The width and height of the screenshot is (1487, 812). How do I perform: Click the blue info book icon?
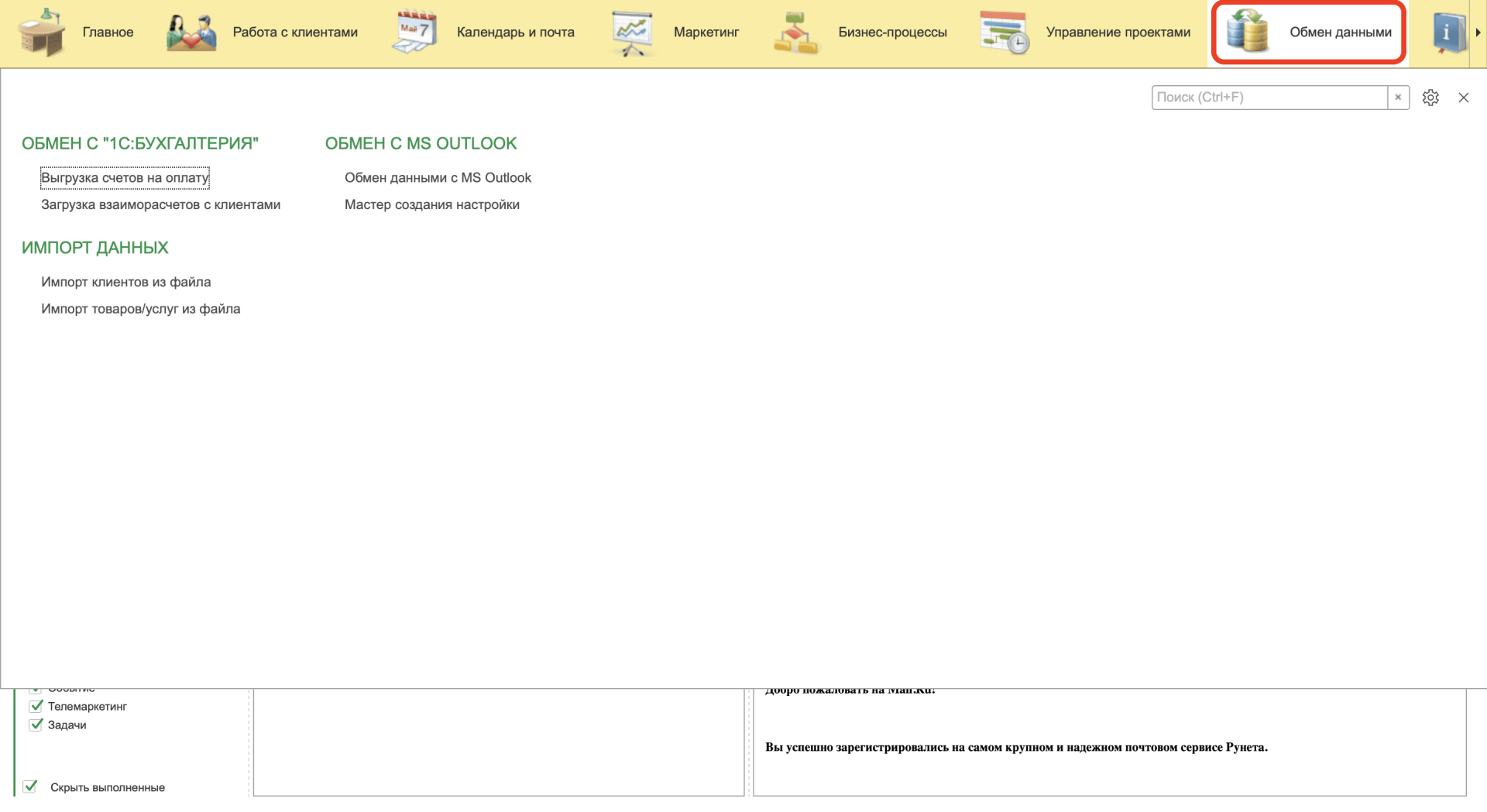click(x=1448, y=33)
